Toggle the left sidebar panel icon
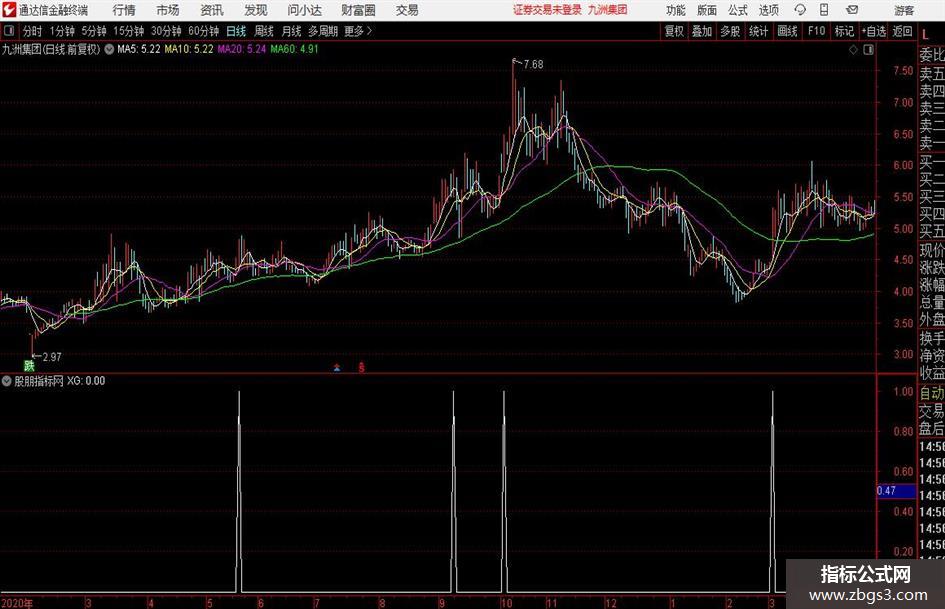The width and height of the screenshot is (945, 609). (9, 31)
